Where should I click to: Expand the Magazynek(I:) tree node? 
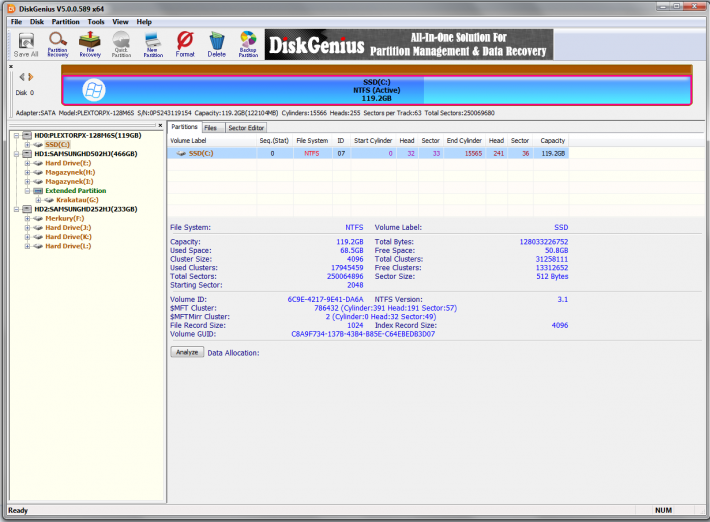click(27, 182)
